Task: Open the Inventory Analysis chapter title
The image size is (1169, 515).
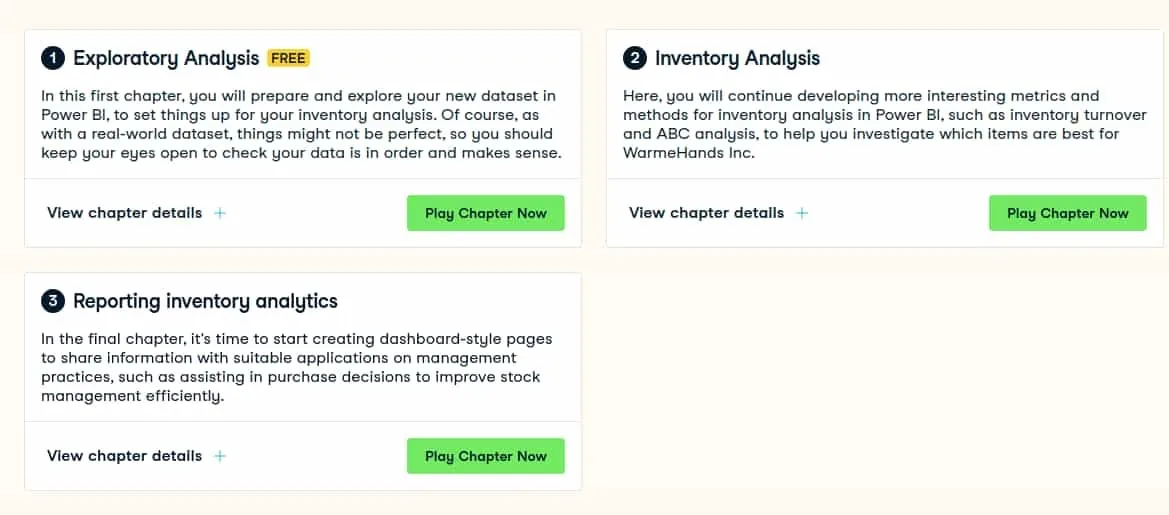Action: point(737,58)
